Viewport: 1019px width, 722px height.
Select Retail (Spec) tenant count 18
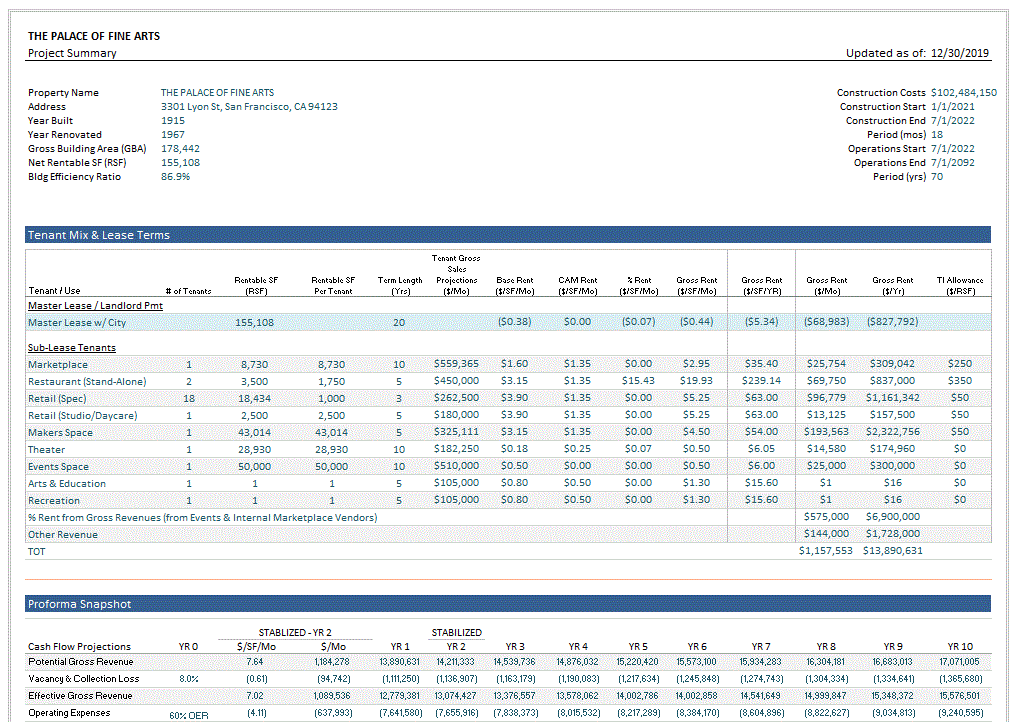(x=188, y=398)
